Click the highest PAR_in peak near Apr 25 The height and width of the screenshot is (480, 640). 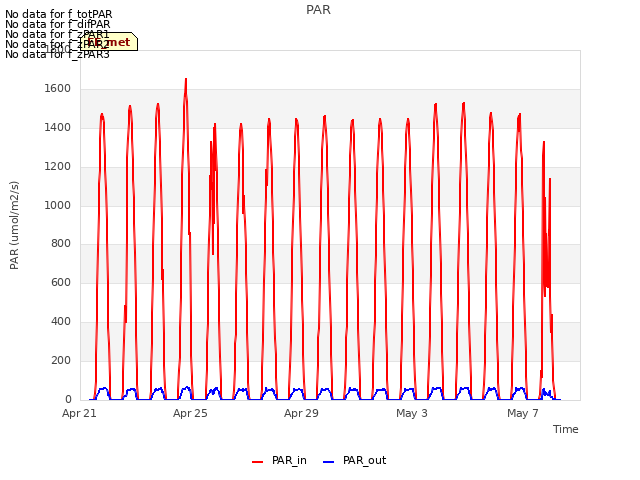186,80
